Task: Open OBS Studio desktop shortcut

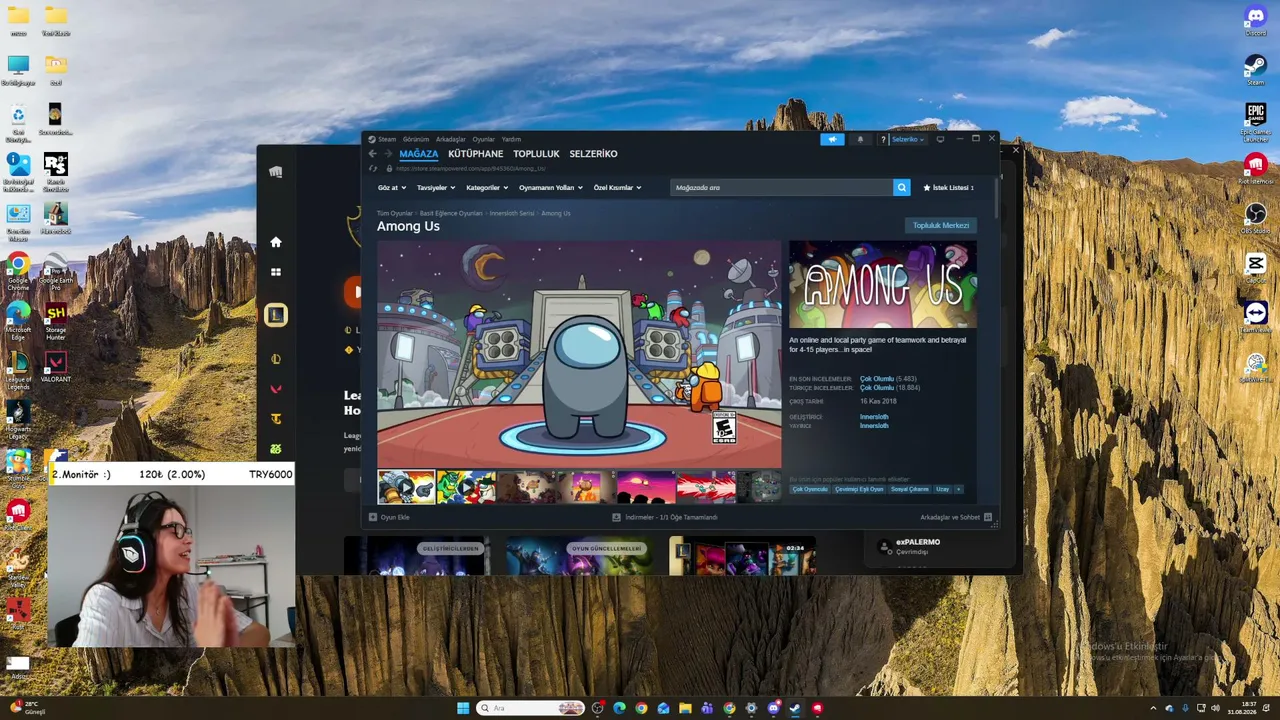Action: 1255,218
